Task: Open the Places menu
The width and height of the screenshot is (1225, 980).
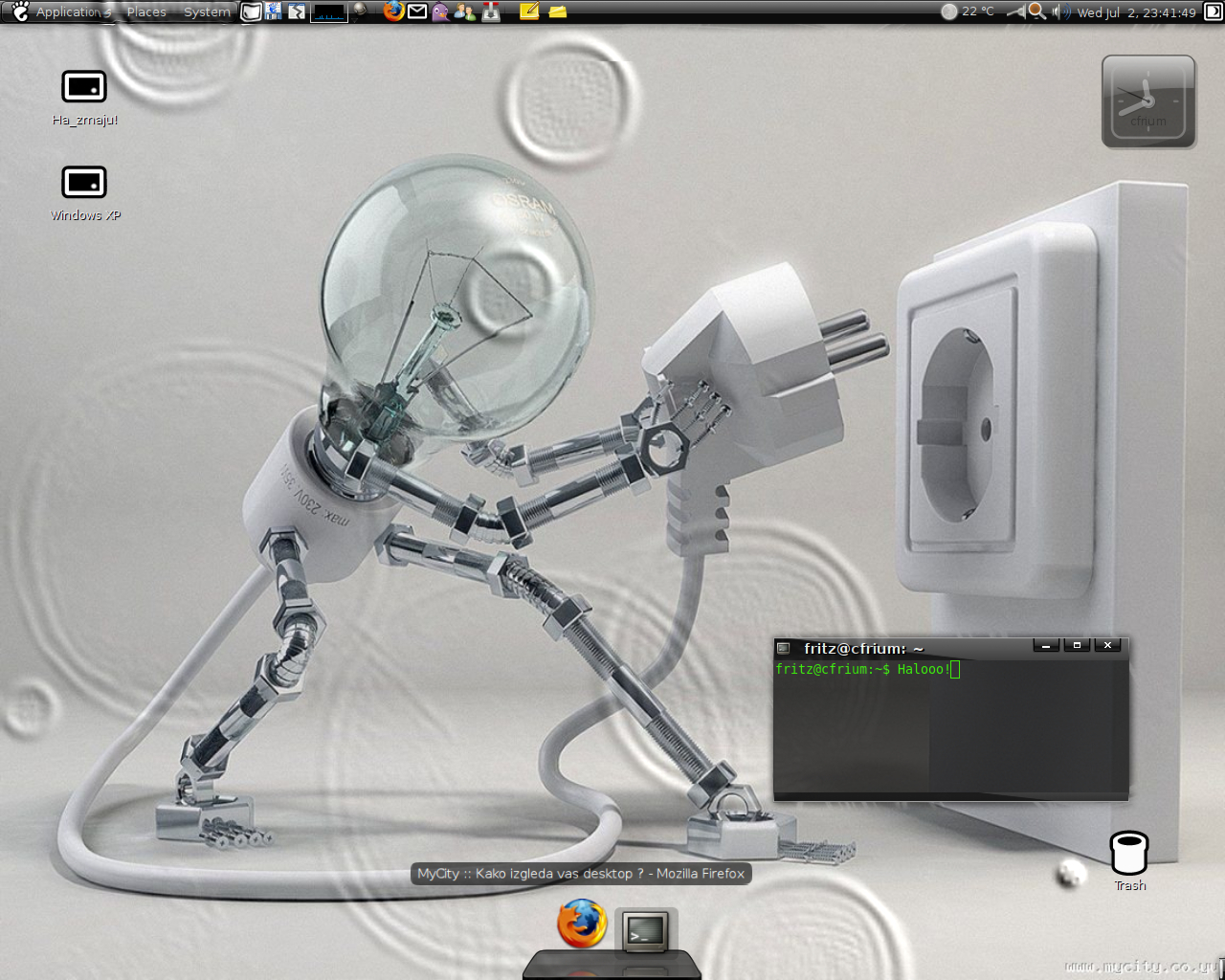Action: (x=146, y=12)
